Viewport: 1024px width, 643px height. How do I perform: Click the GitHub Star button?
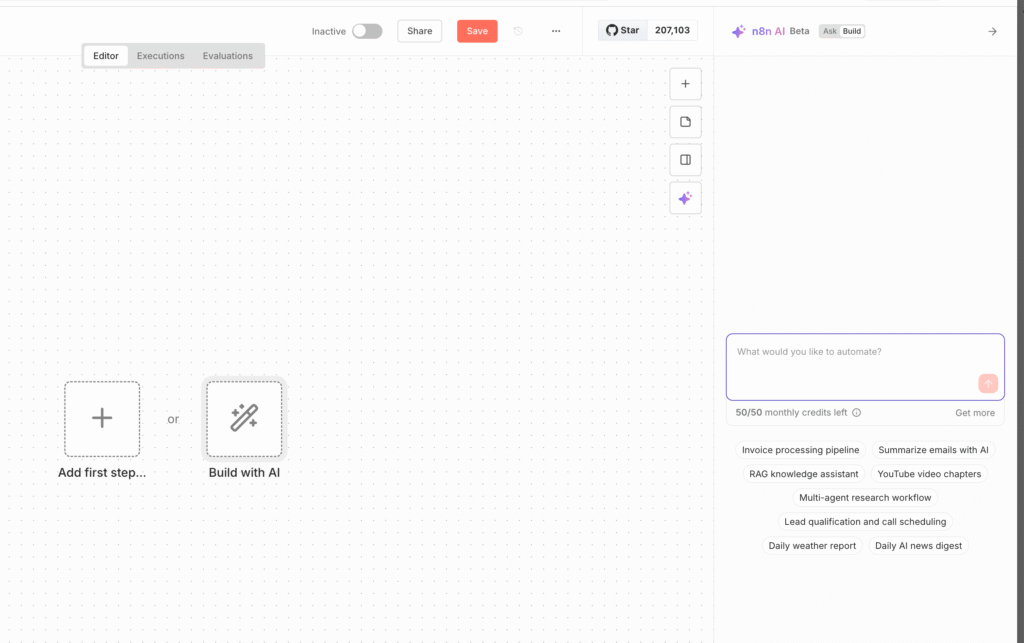click(x=622, y=31)
